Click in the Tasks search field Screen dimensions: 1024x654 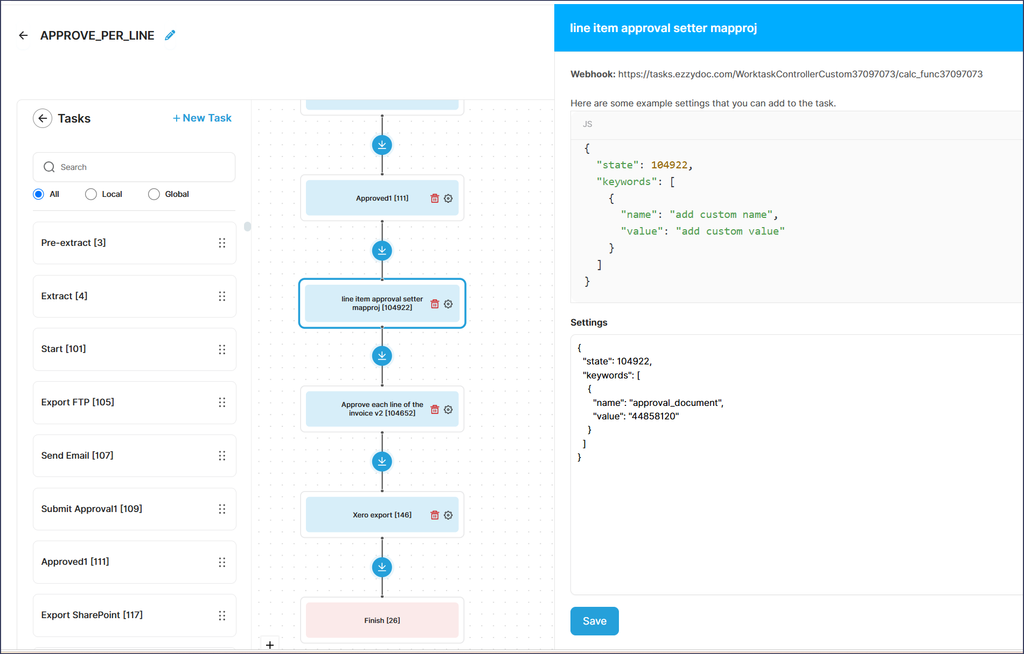(x=134, y=167)
